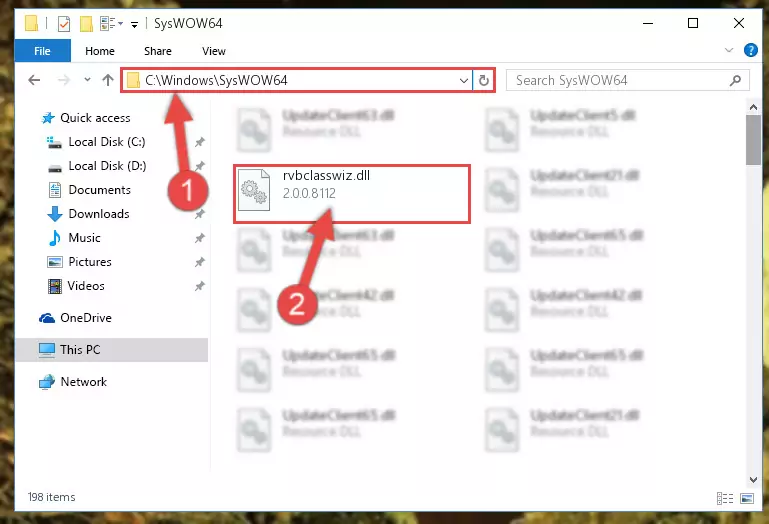Select Network in navigation pane
Image resolution: width=769 pixels, height=524 pixels.
83,382
